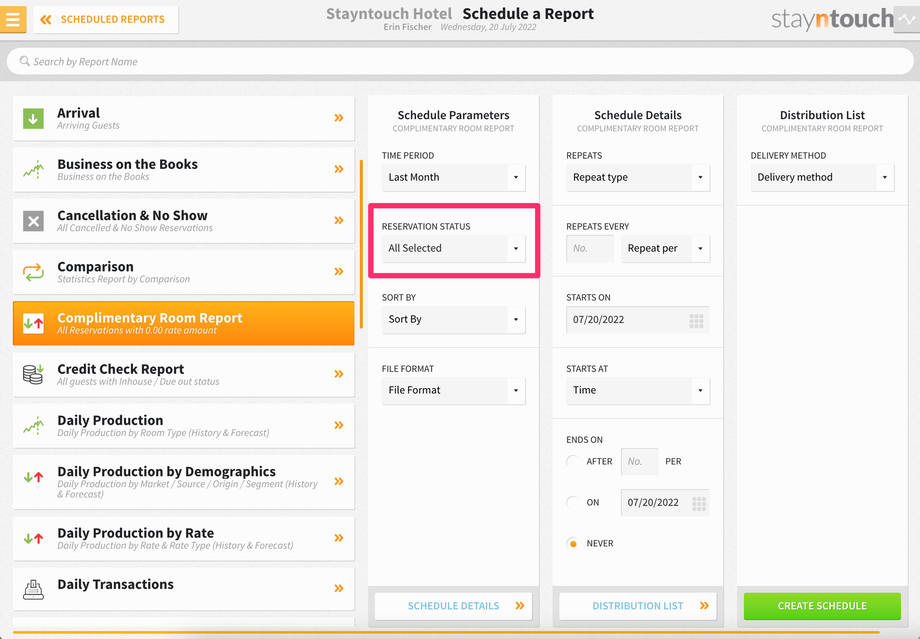
Task: Click the Ends On date field
Action: click(665, 503)
